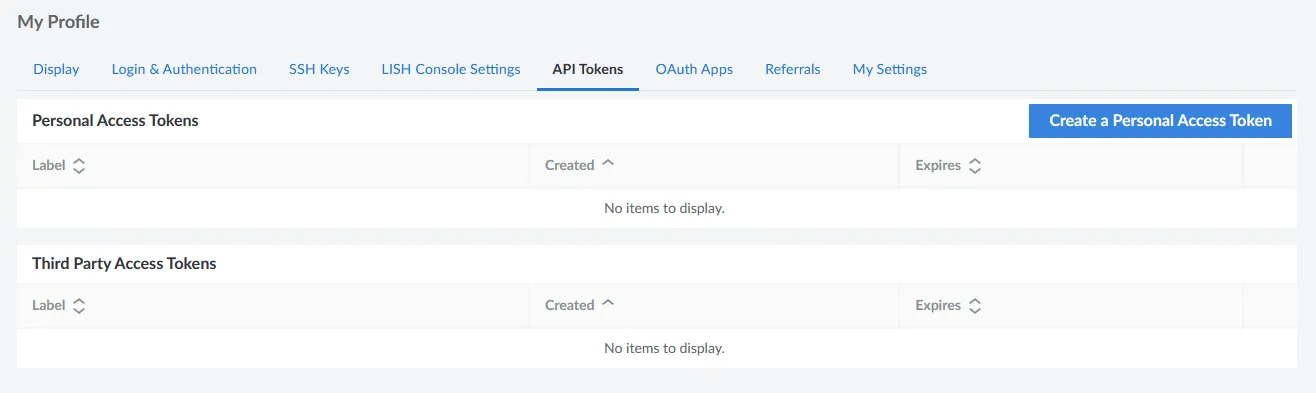
Task: Toggle Expires sort icon in Third Party tokens
Action: [975, 306]
